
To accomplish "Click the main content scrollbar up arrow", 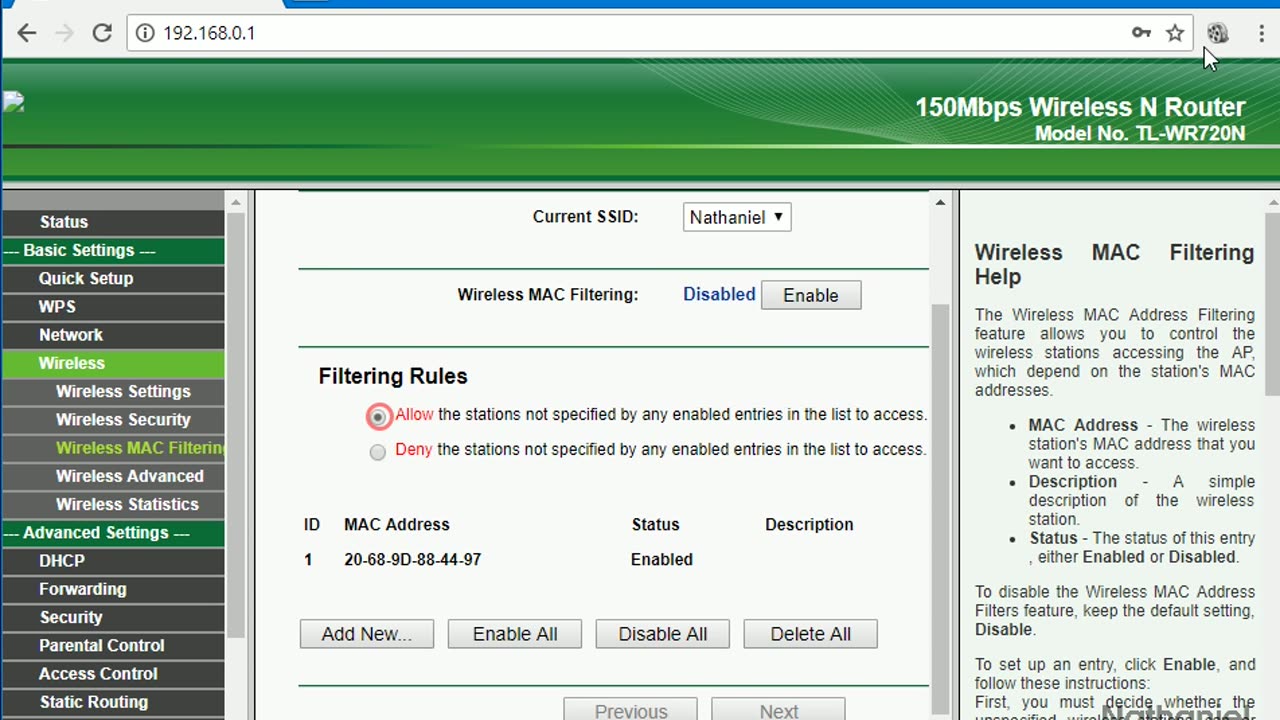I will pyautogui.click(x=940, y=202).
